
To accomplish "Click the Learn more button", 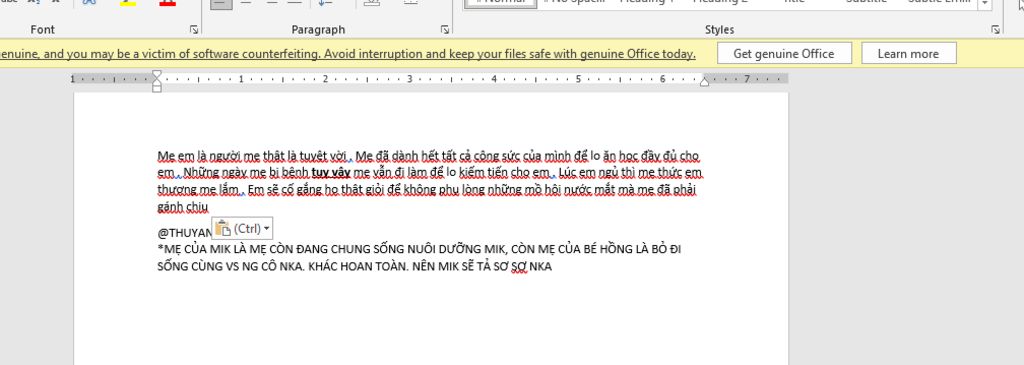I will coord(908,54).
